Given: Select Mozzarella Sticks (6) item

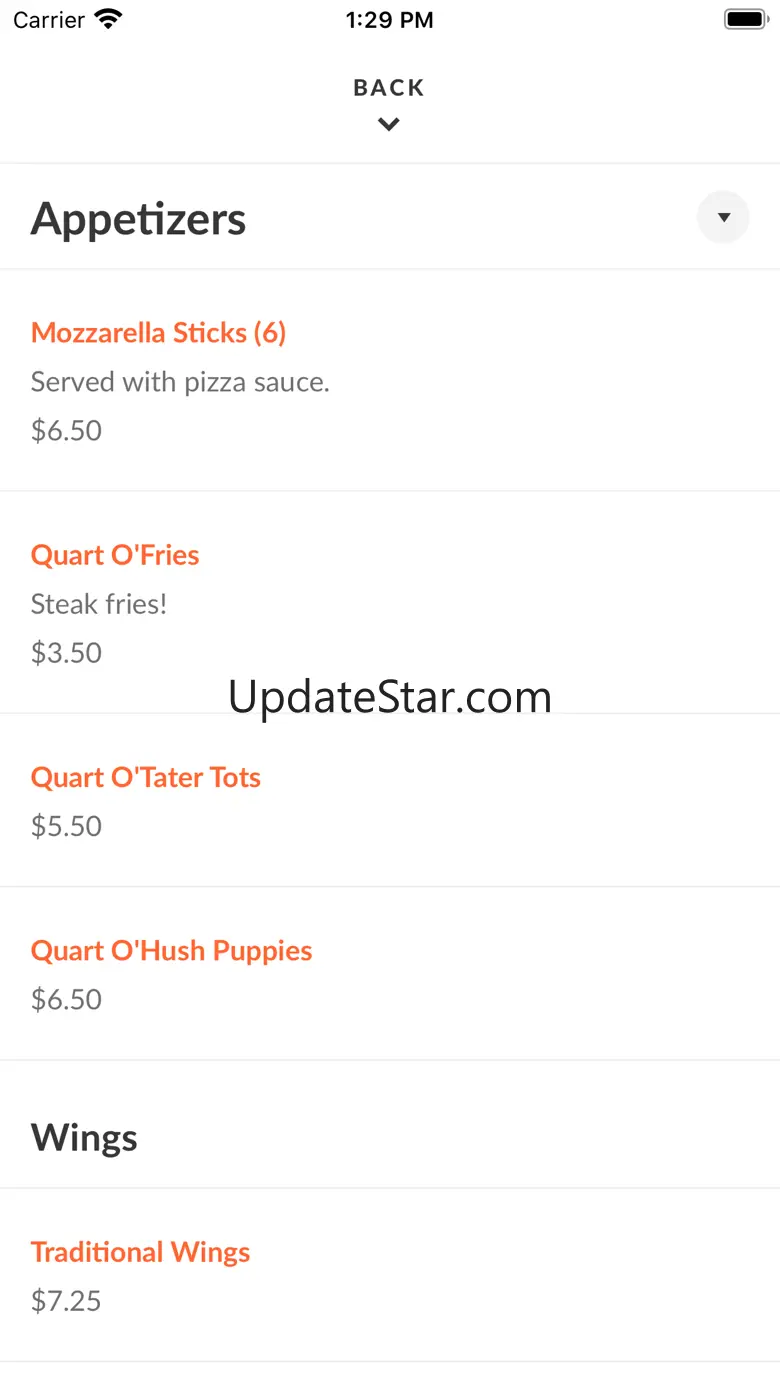Looking at the screenshot, I should 158,333.
